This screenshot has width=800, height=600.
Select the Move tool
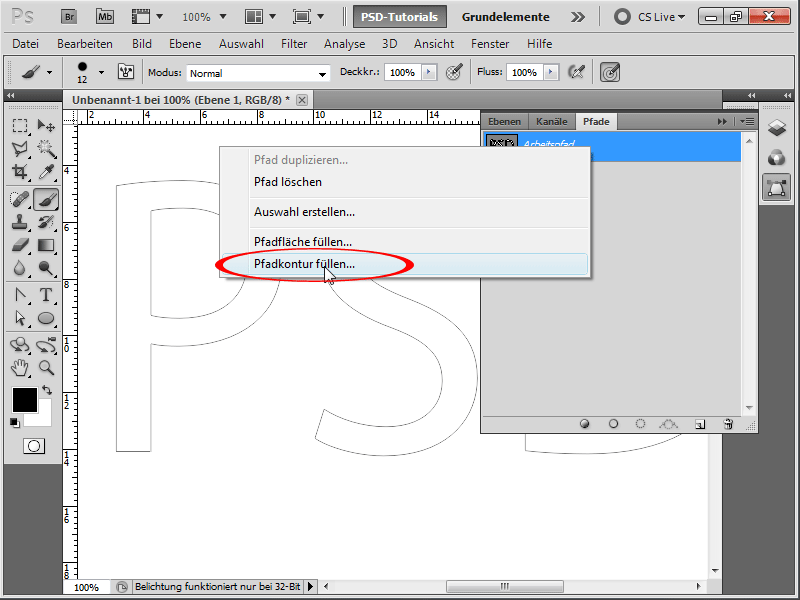pyautogui.click(x=46, y=126)
